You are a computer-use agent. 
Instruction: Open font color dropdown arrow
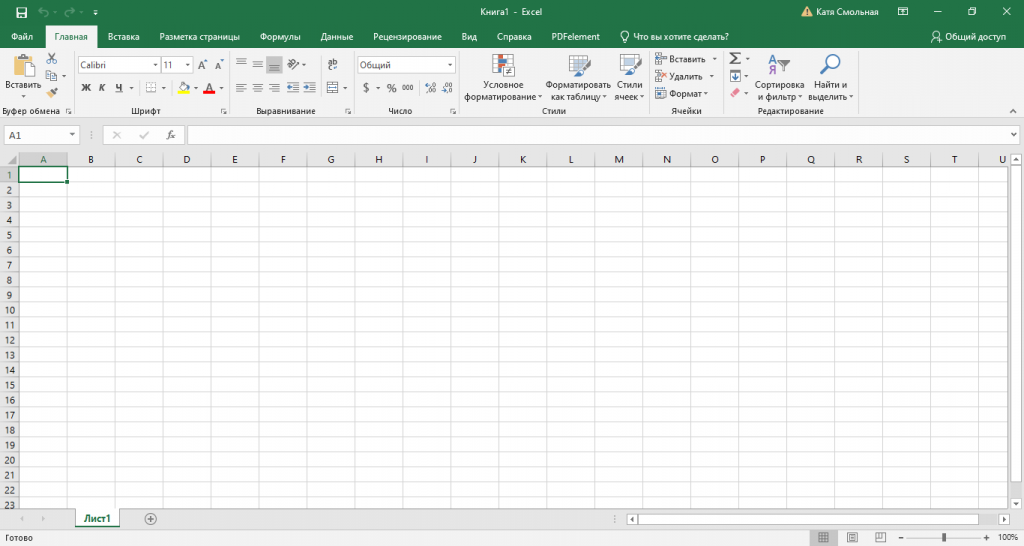point(221,88)
